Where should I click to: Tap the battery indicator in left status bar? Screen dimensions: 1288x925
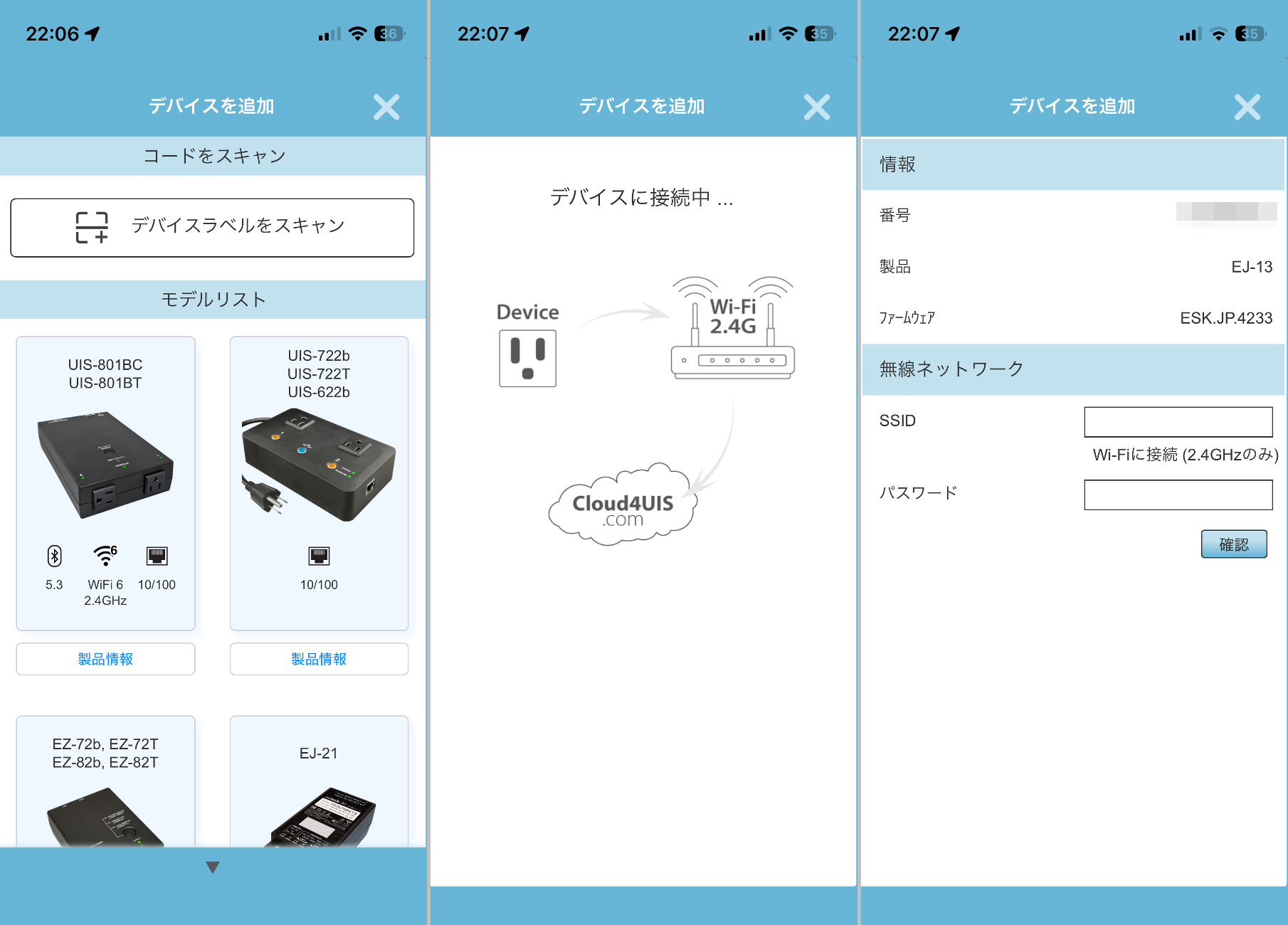pos(390,33)
